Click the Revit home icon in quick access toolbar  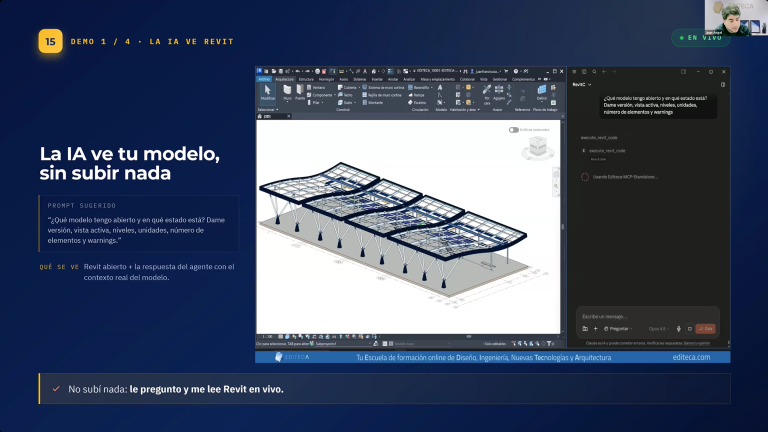coord(374,71)
